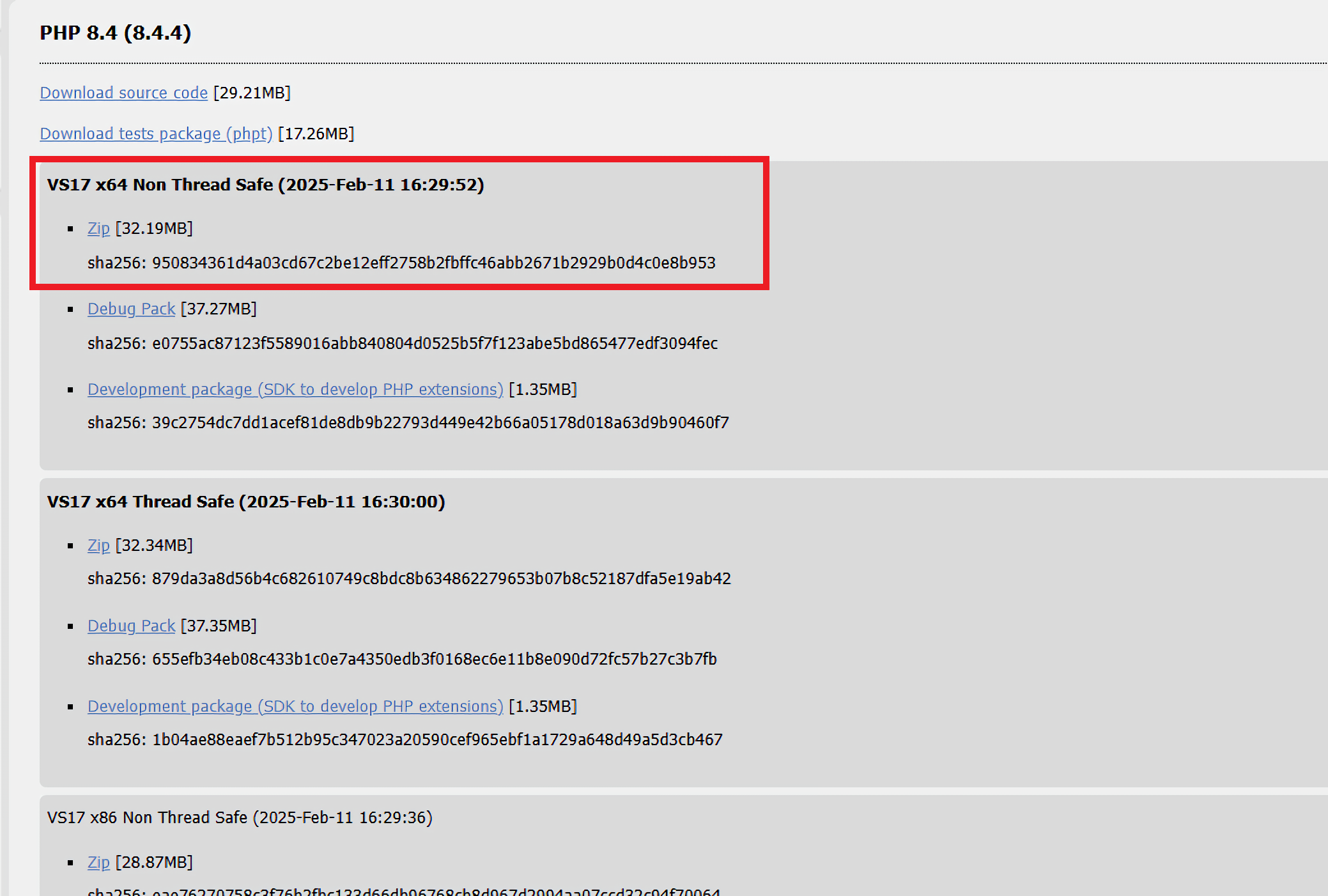The image size is (1328, 896).
Task: Click the [29.21MB] source code size text
Action: point(252,93)
